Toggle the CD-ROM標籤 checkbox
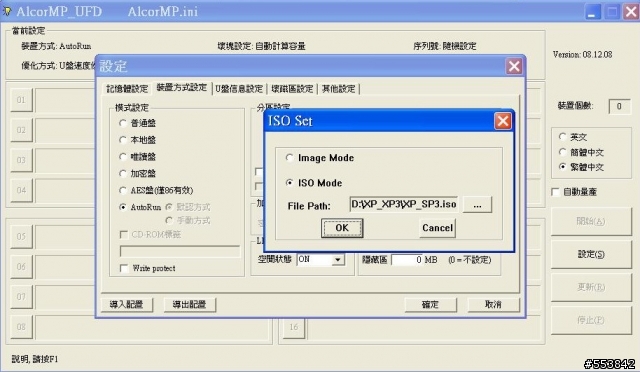This screenshot has height=372, width=640. point(123,234)
